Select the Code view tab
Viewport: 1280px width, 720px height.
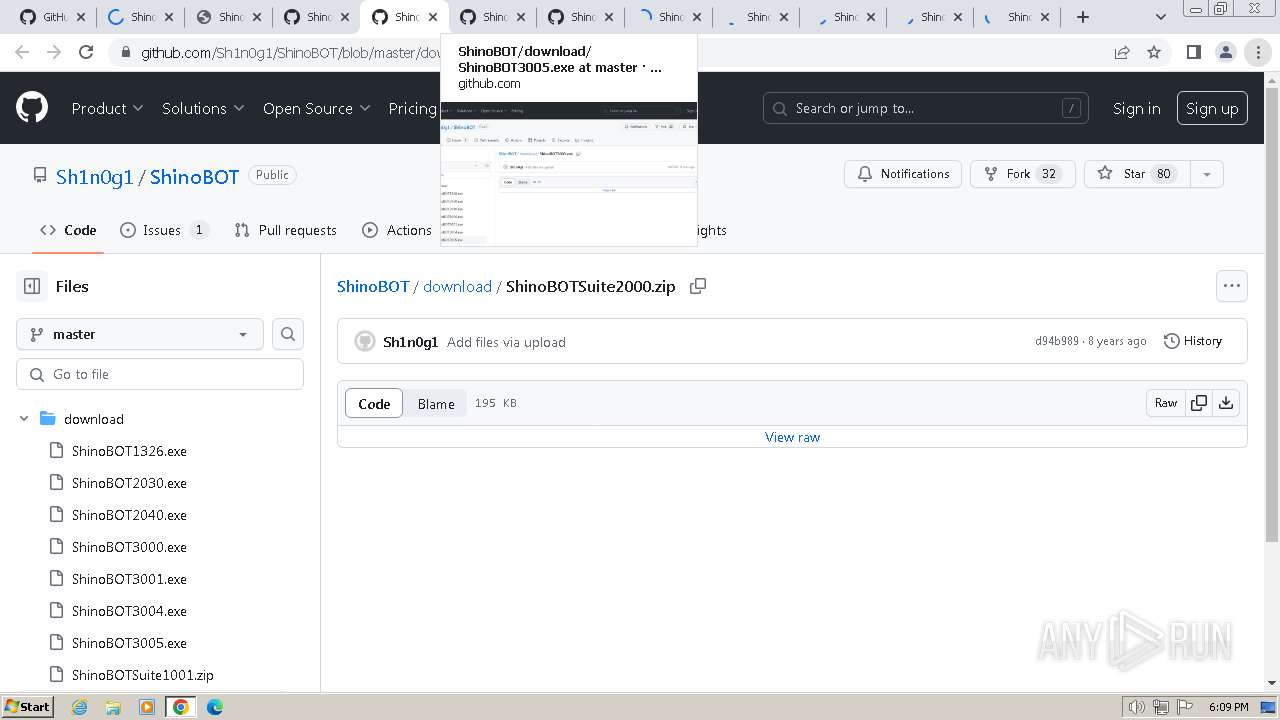pyautogui.click(x=374, y=403)
